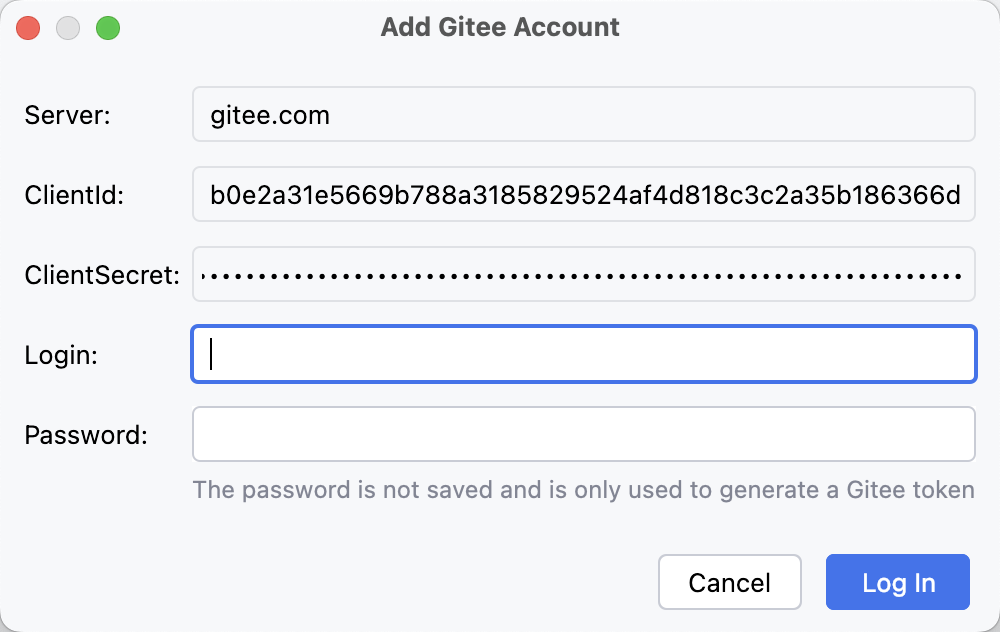
Task: Click the Server: label
Action: click(x=67, y=116)
